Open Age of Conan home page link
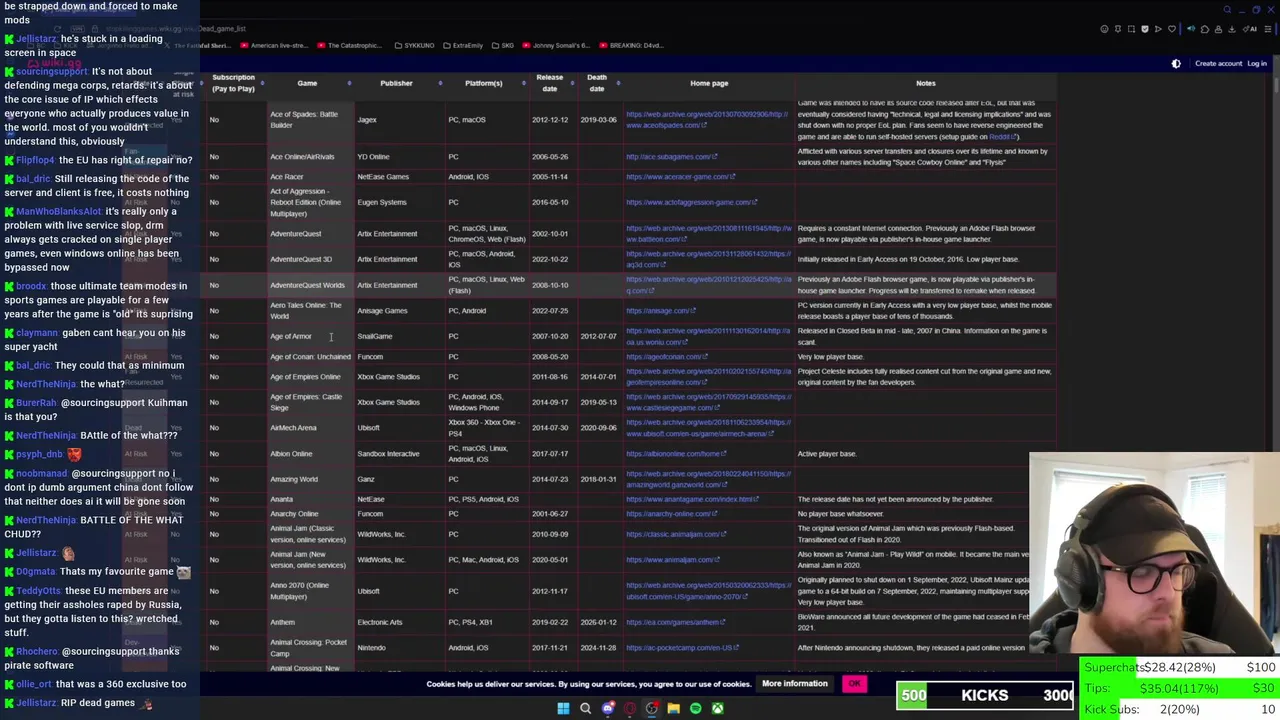Screen dimensions: 1280x720 coord(666,357)
